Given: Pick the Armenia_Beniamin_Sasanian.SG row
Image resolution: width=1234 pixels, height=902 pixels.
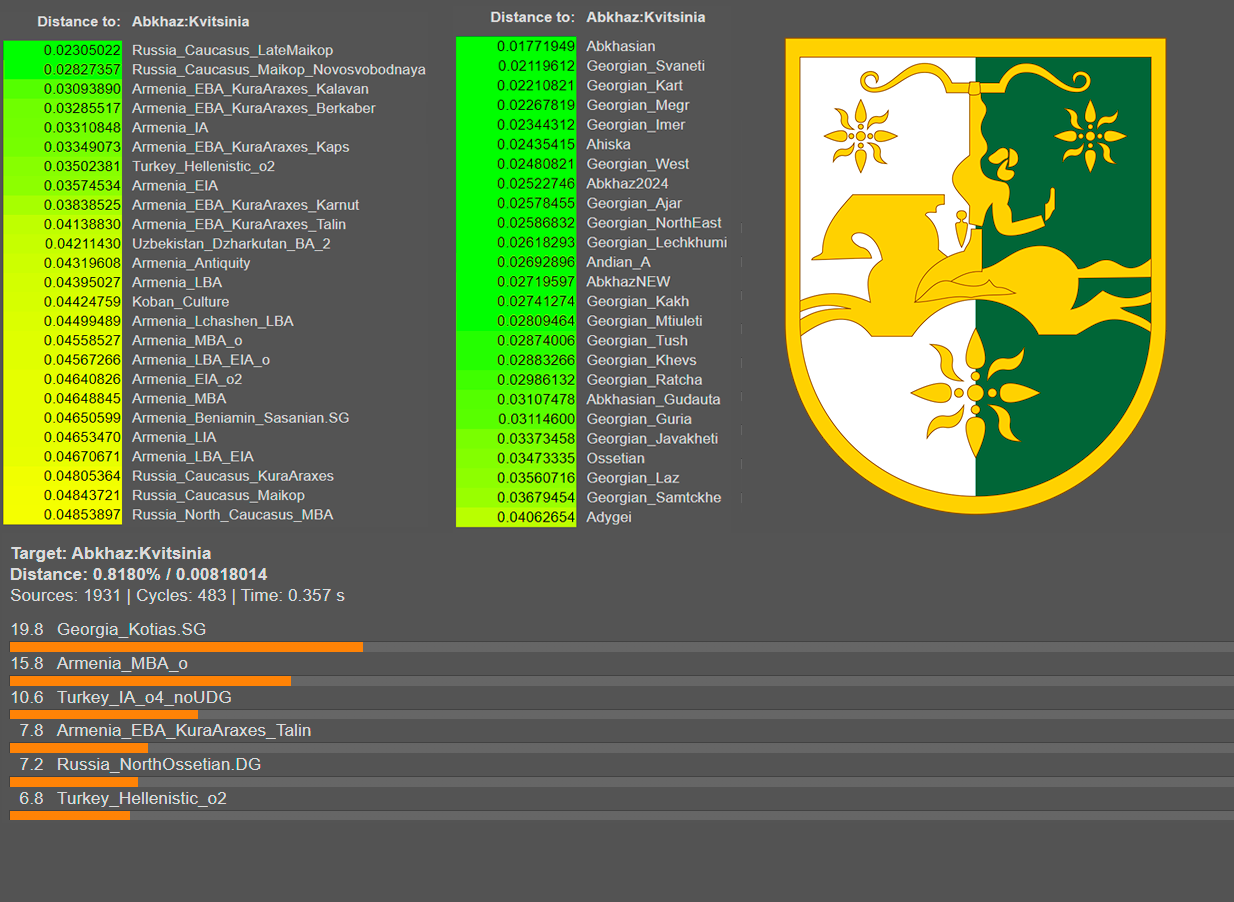Looking at the screenshot, I should coord(240,418).
